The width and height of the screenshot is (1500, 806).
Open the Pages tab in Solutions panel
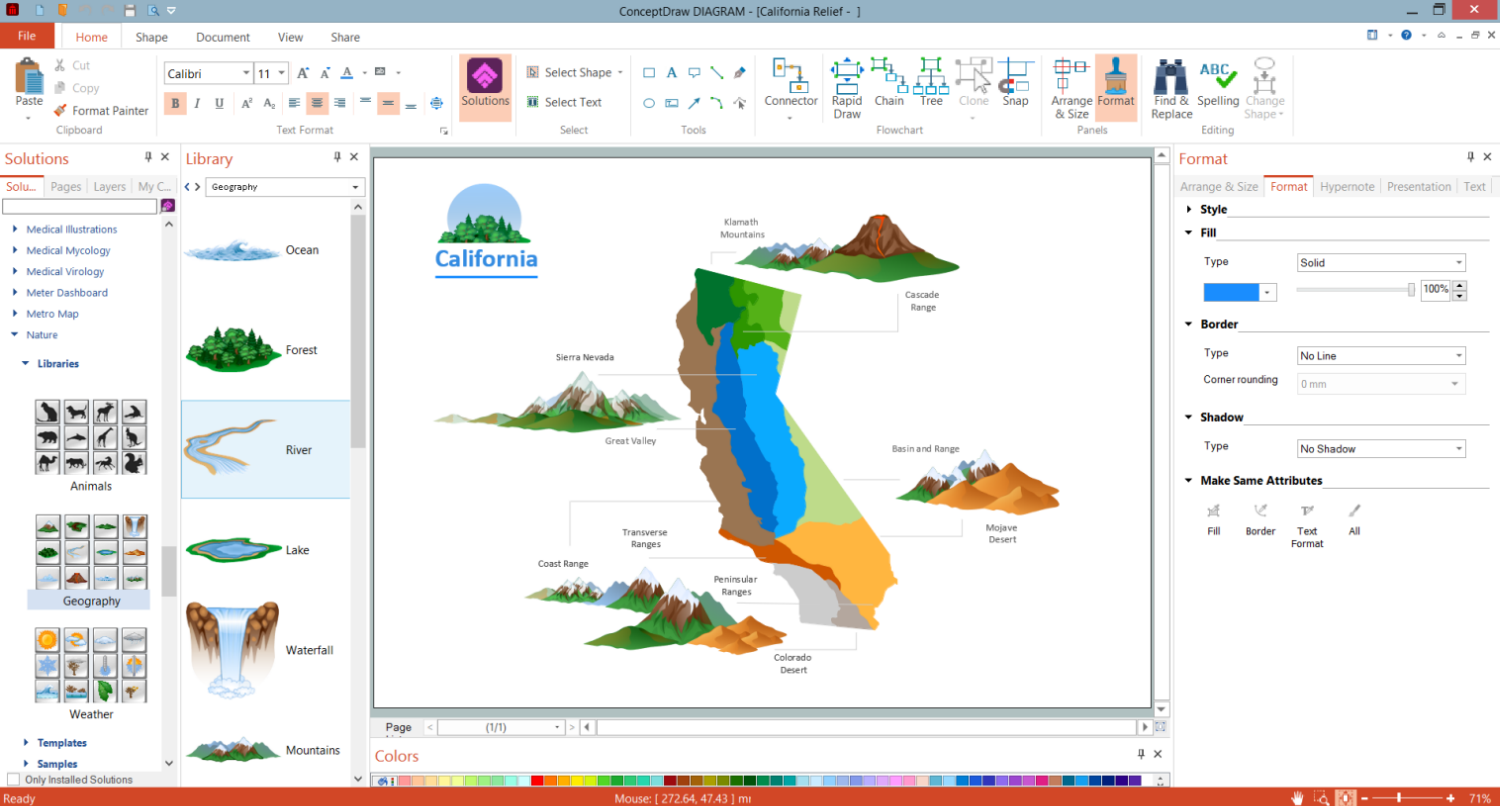[x=66, y=187]
